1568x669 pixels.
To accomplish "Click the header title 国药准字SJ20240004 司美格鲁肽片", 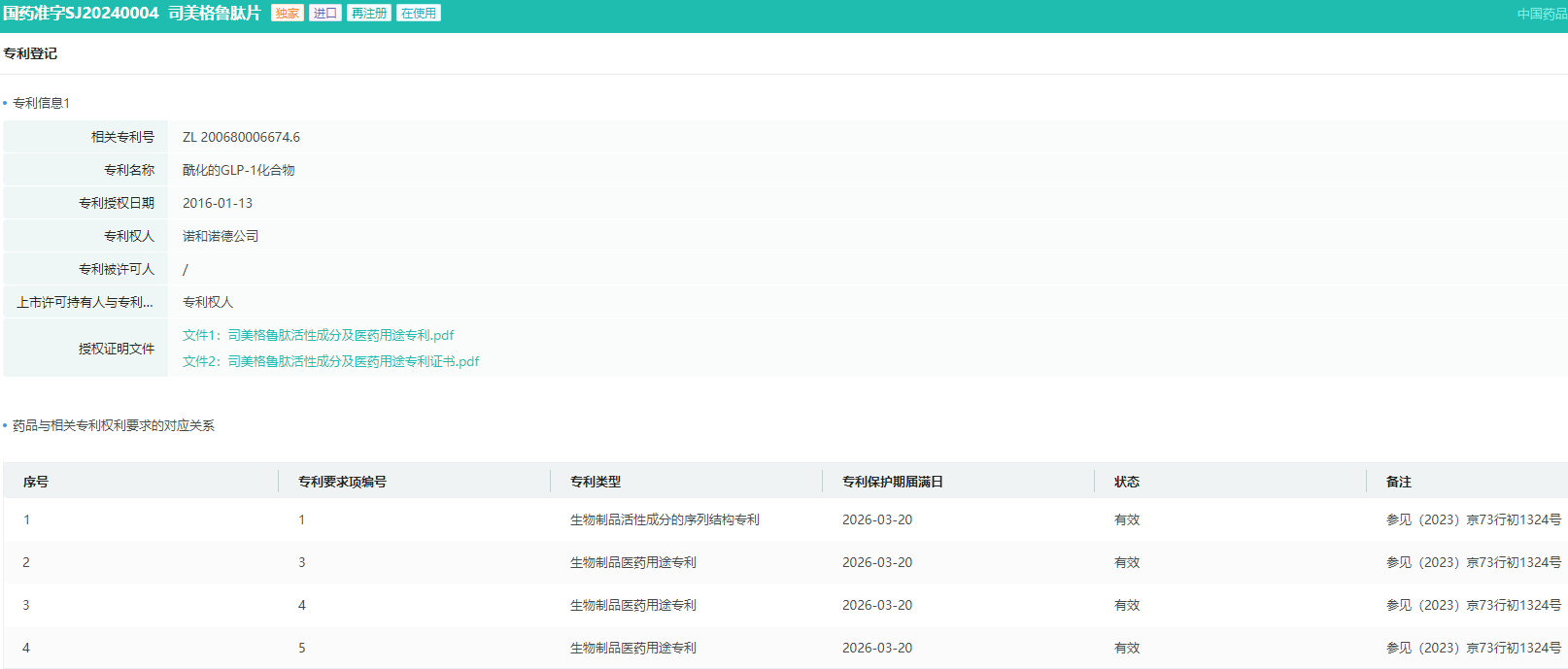I will pos(132,14).
